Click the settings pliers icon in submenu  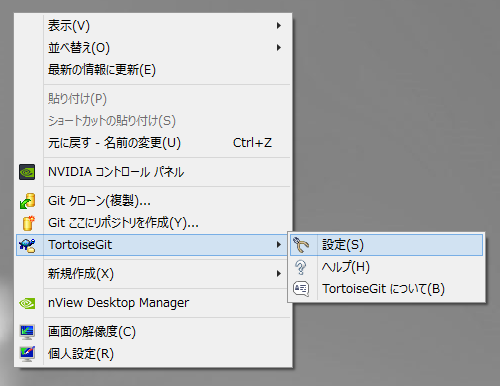pos(301,245)
